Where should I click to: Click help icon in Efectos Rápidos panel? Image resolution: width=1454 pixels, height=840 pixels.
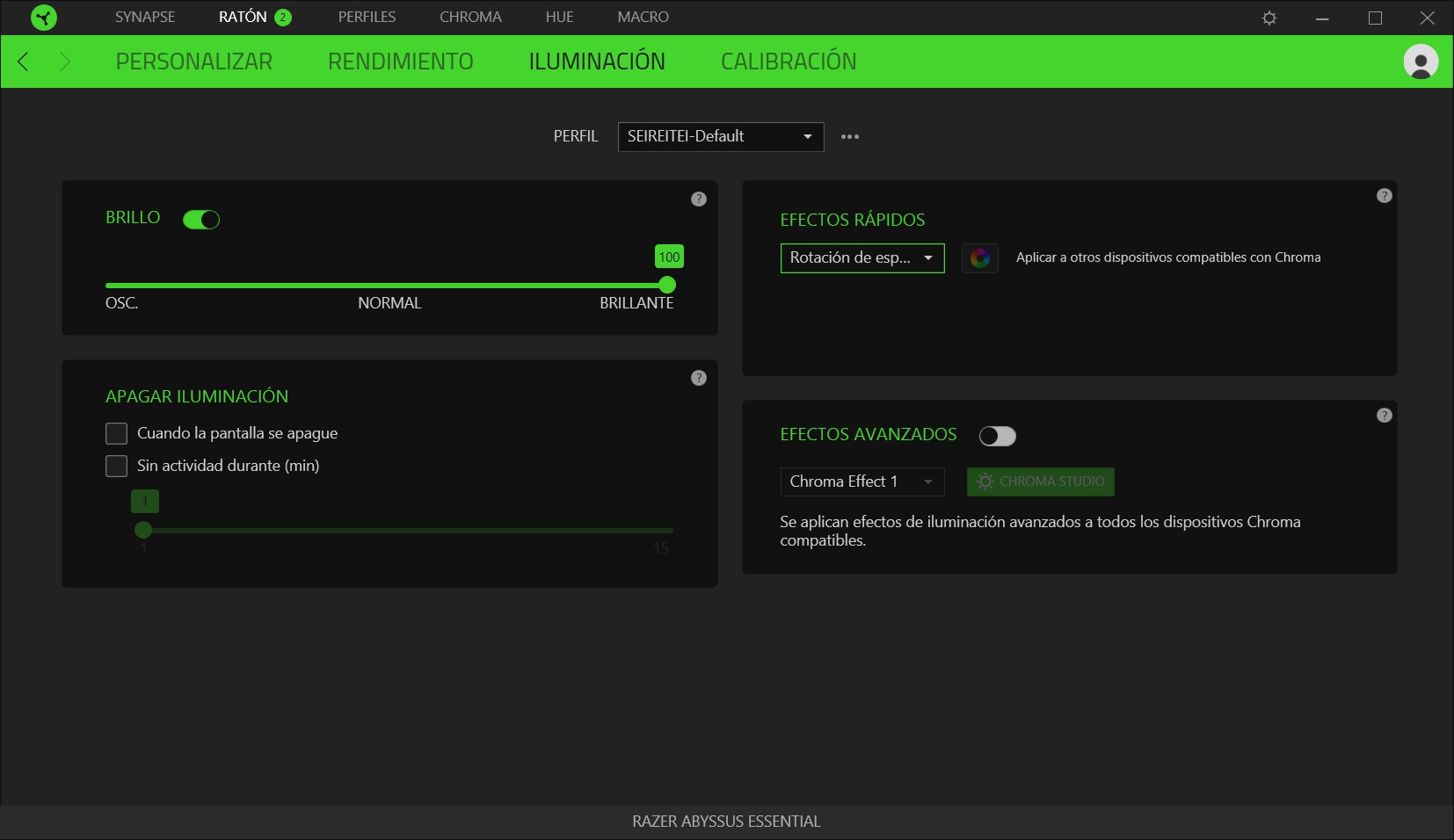click(x=1385, y=196)
